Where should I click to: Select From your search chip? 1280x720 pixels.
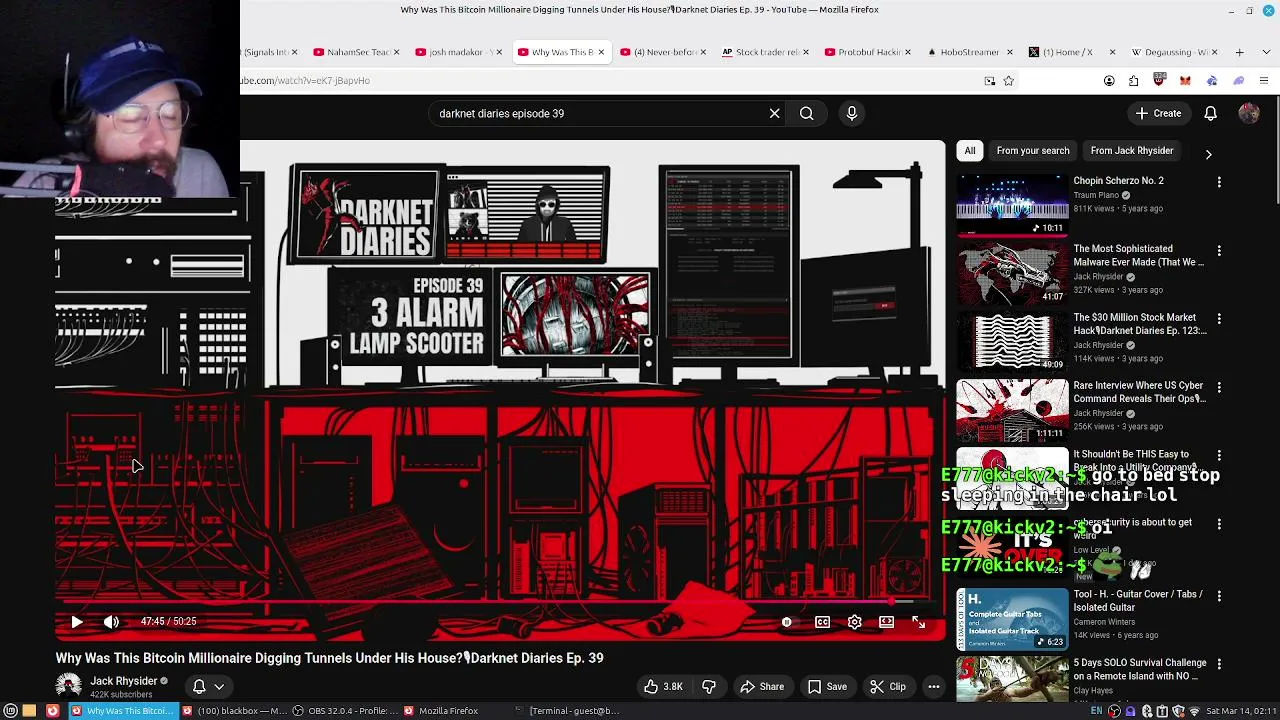tap(1033, 151)
